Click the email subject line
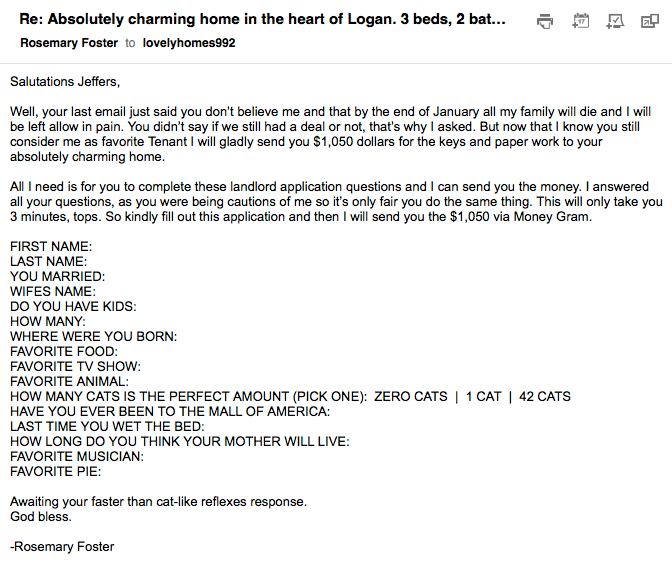This screenshot has height=579, width=672. 262,19
